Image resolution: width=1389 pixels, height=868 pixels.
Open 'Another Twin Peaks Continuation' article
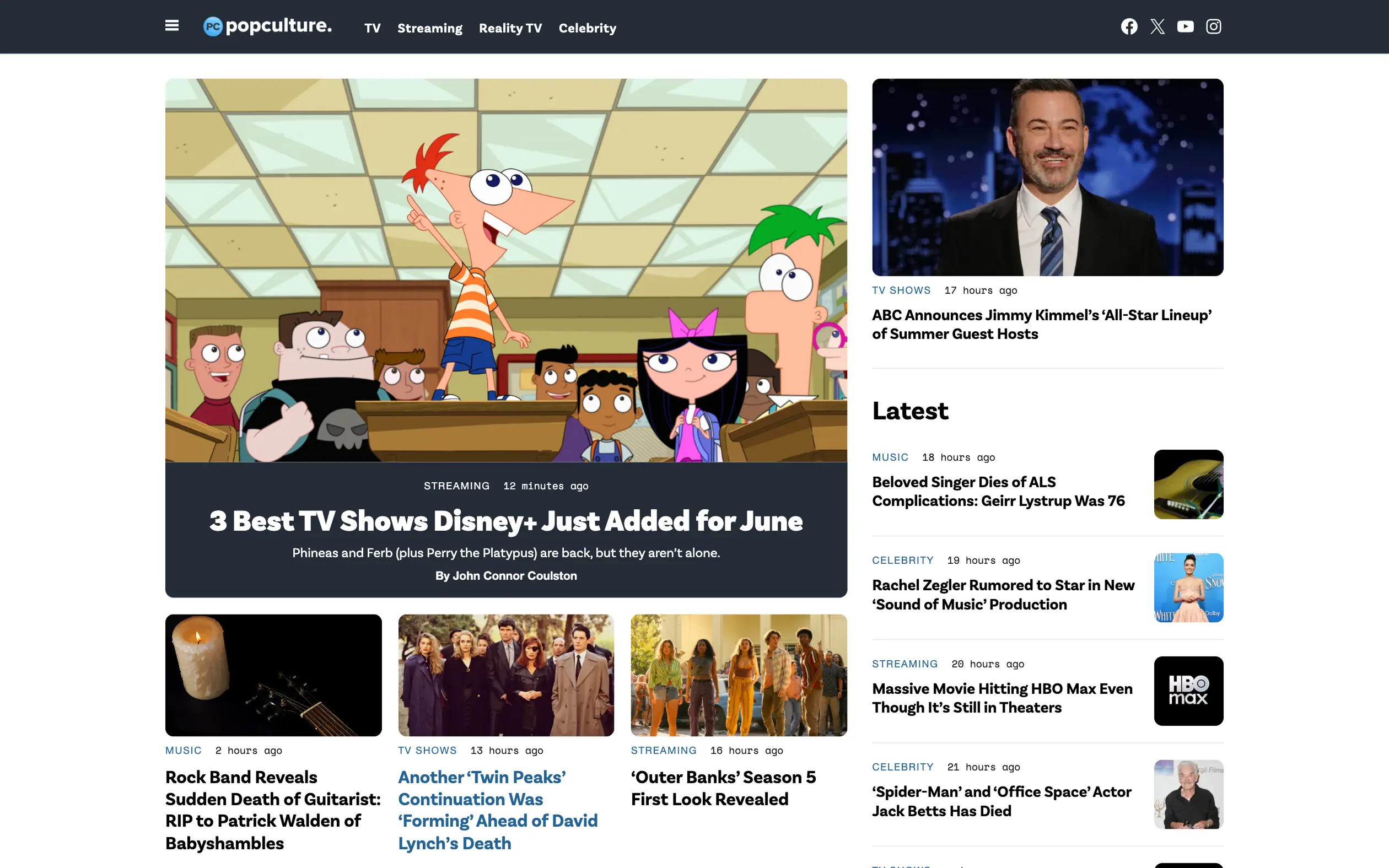click(498, 810)
